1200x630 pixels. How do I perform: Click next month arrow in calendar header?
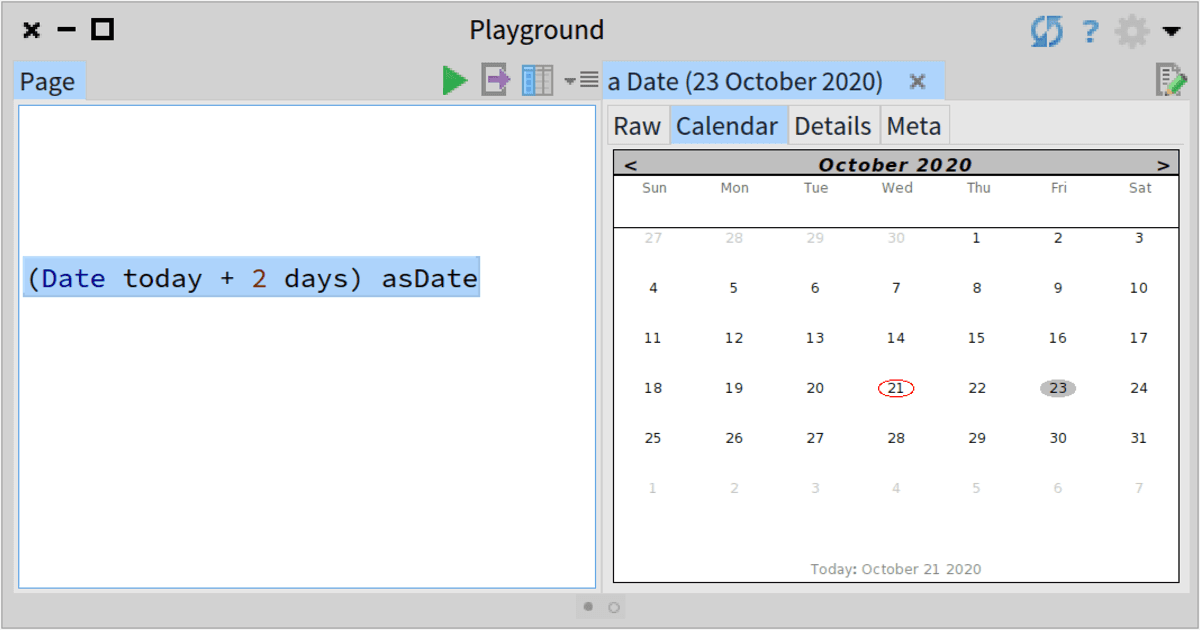point(1163,163)
